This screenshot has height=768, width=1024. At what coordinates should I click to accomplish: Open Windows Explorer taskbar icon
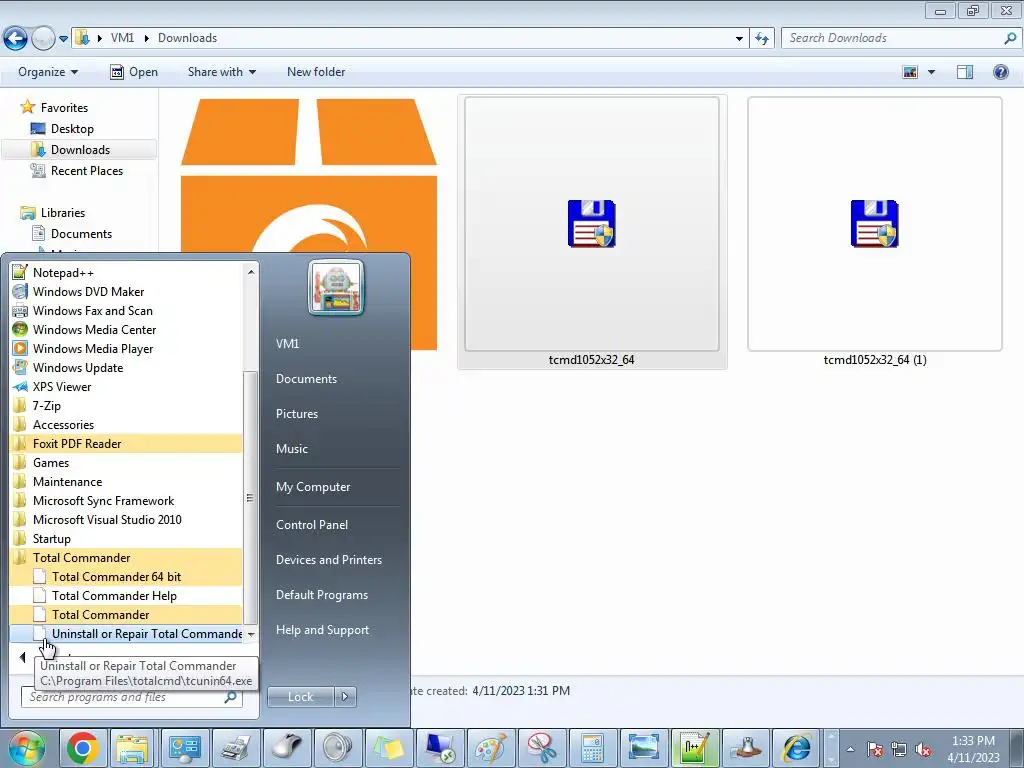[x=133, y=748]
